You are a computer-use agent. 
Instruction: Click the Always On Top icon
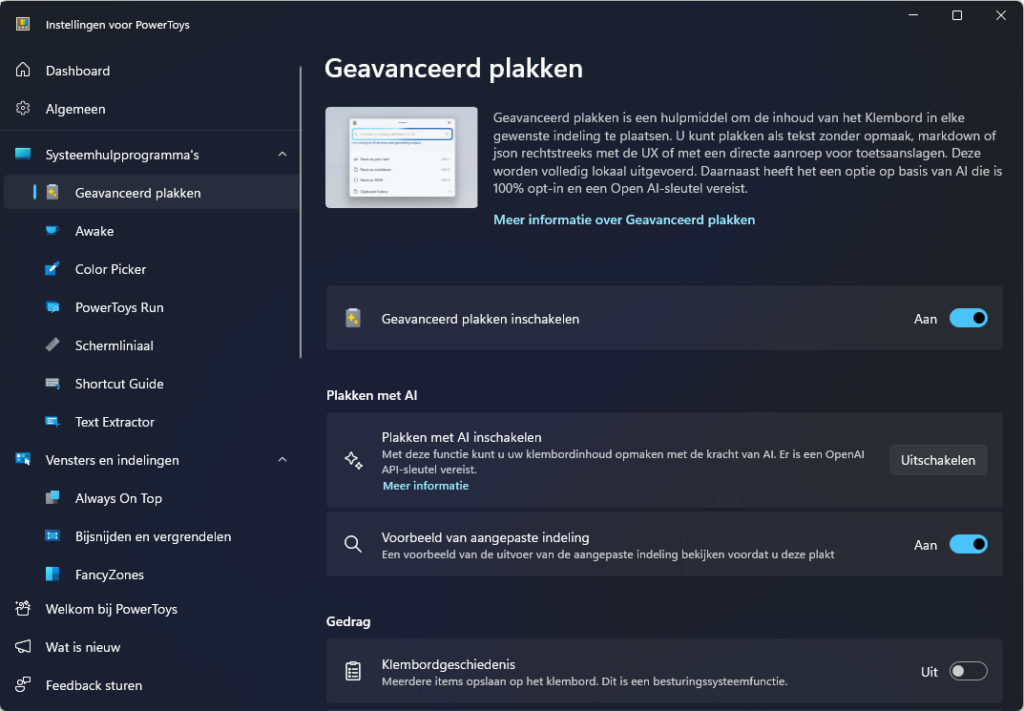pos(52,498)
